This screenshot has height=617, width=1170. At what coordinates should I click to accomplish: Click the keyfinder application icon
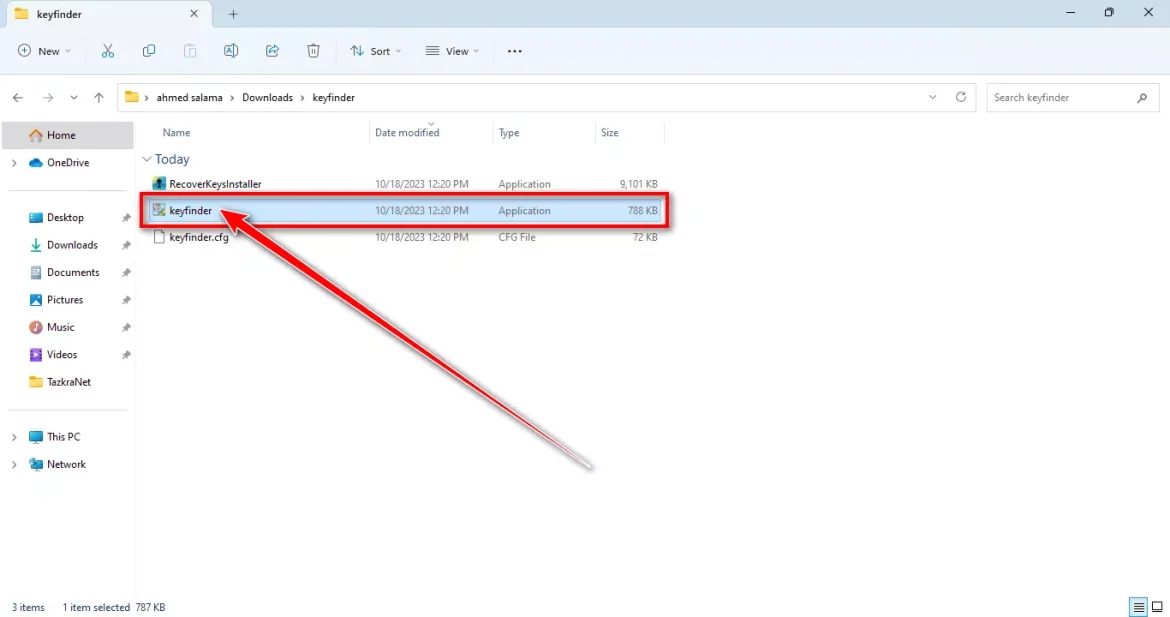(x=159, y=210)
